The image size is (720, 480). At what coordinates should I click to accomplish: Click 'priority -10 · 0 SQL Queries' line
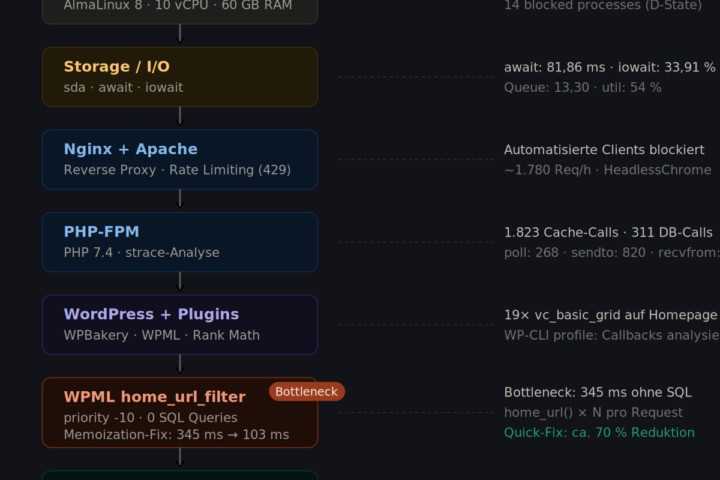(x=151, y=418)
